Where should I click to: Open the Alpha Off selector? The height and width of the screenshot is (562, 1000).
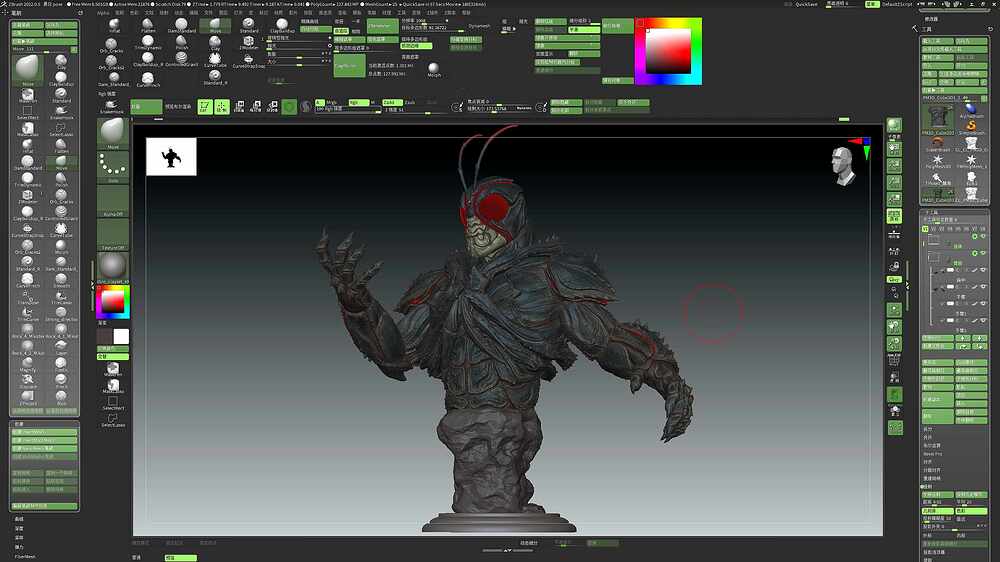(113, 200)
